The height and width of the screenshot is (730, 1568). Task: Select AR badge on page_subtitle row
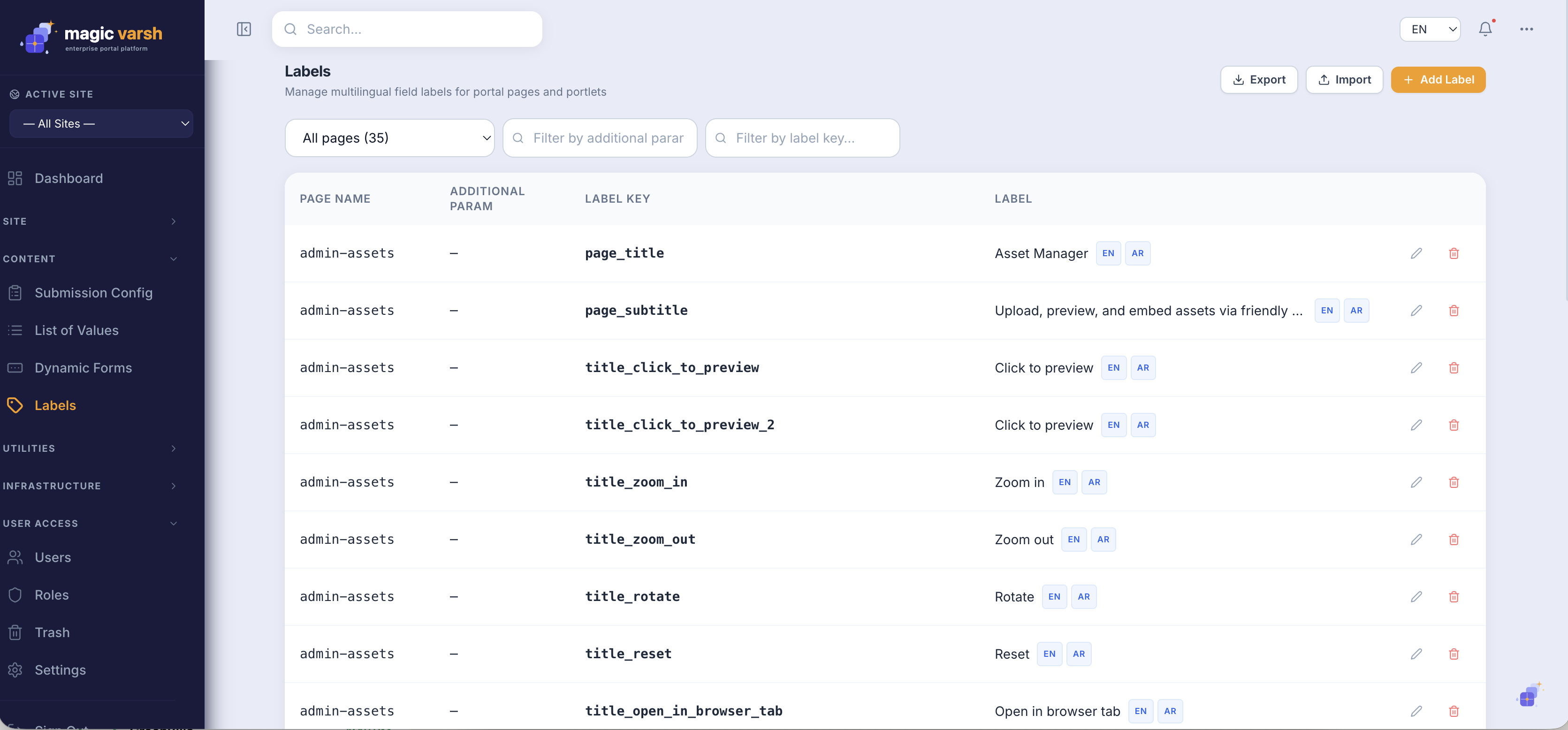(1356, 311)
